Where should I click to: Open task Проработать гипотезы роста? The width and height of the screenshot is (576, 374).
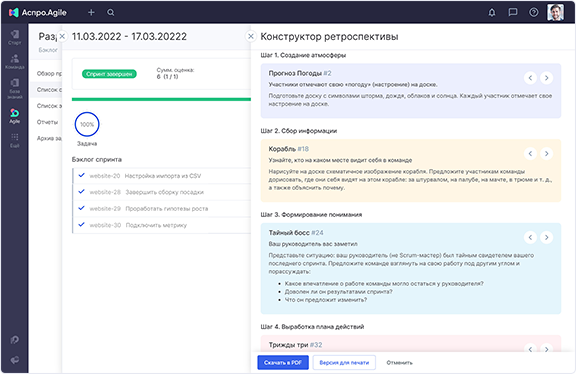(x=167, y=209)
